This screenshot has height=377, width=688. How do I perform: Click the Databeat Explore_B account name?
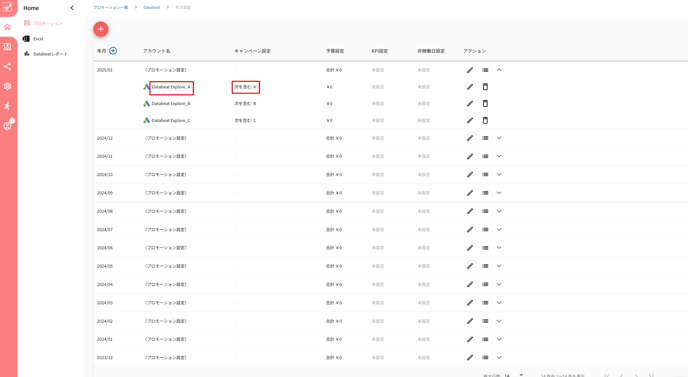[x=171, y=104]
